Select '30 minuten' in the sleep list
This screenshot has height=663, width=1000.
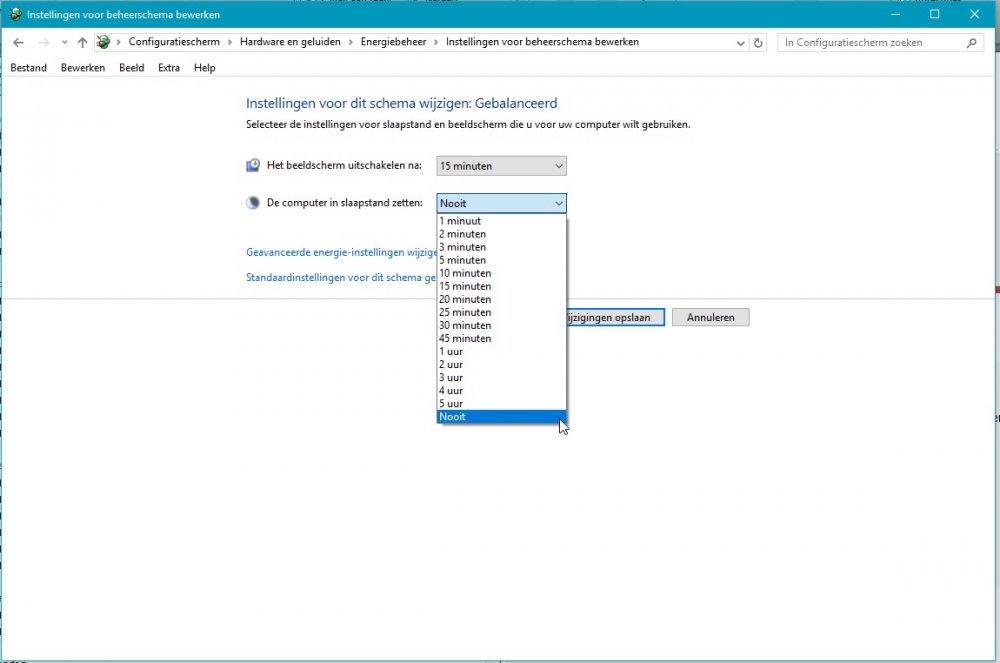(465, 325)
